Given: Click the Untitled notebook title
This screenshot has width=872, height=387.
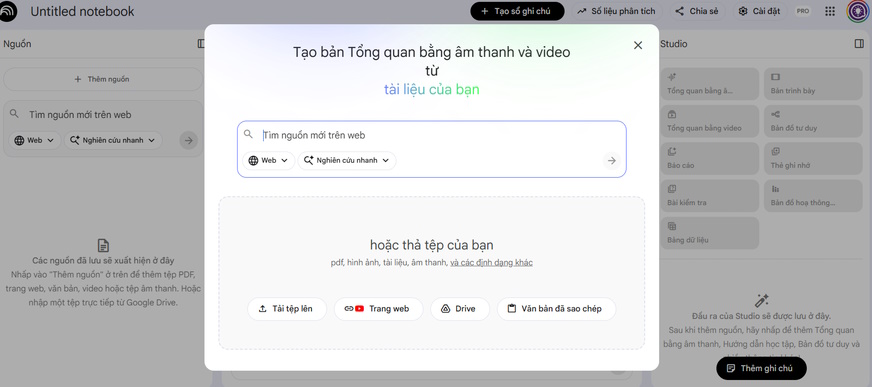Looking at the screenshot, I should pos(82,12).
